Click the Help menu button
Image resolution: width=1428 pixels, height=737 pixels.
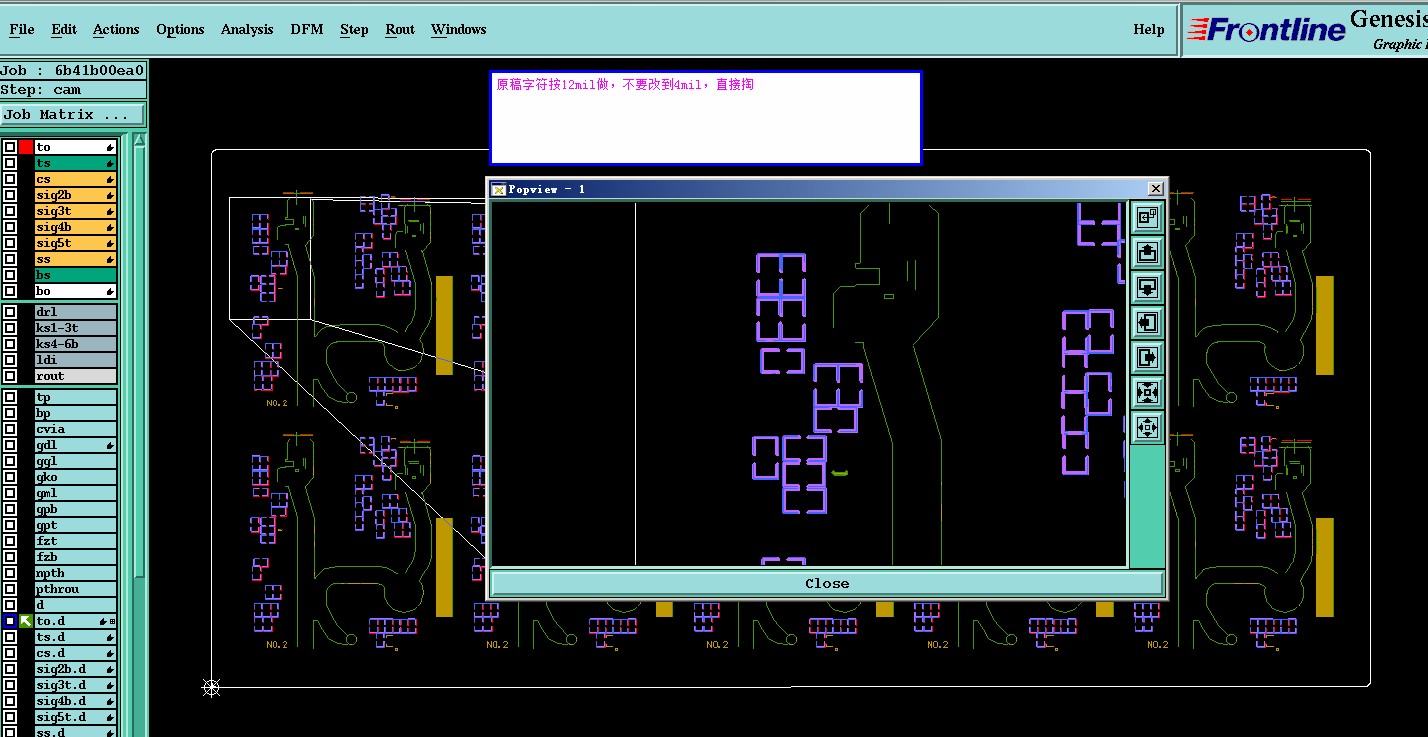click(1149, 29)
